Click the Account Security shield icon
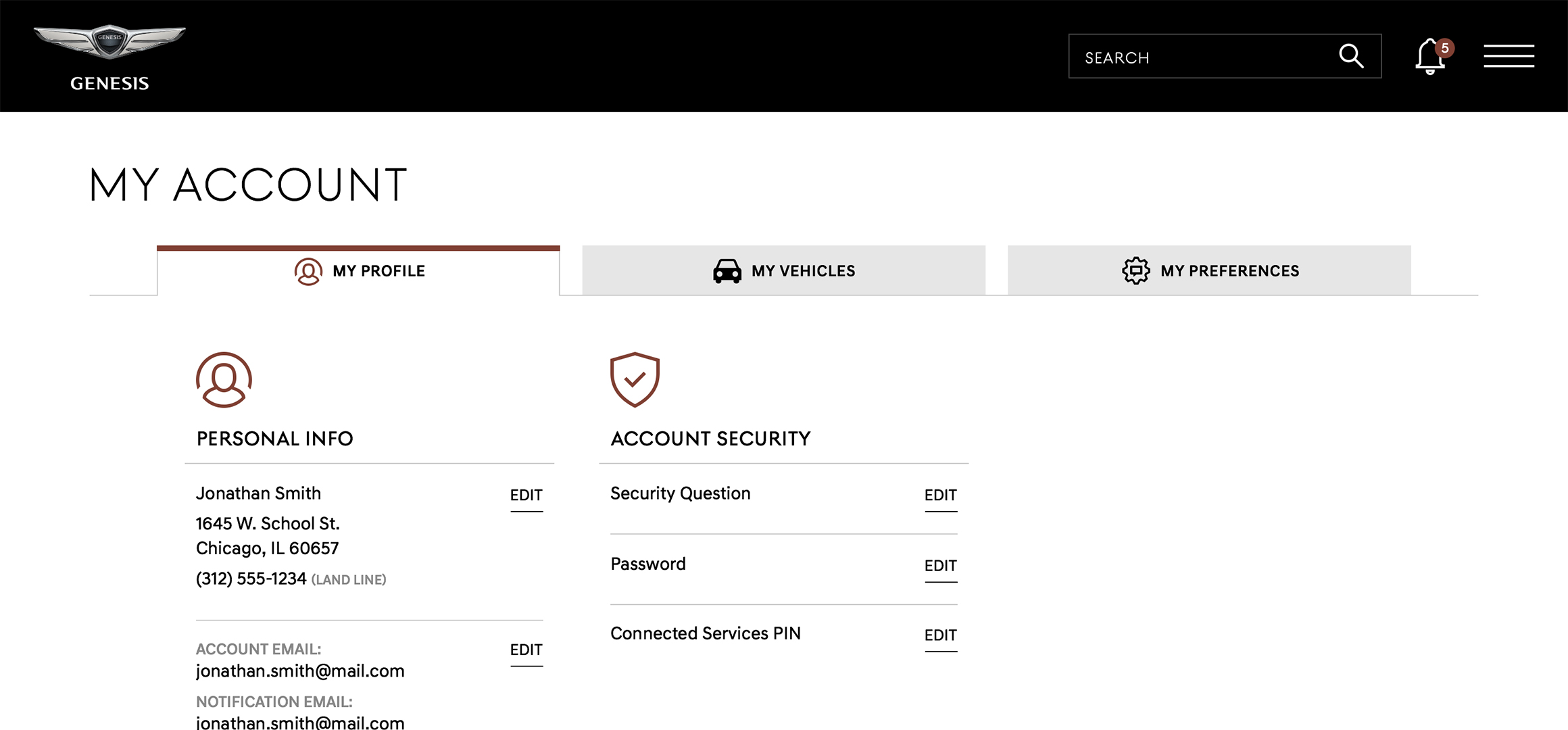The width and height of the screenshot is (1568, 730). (635, 379)
